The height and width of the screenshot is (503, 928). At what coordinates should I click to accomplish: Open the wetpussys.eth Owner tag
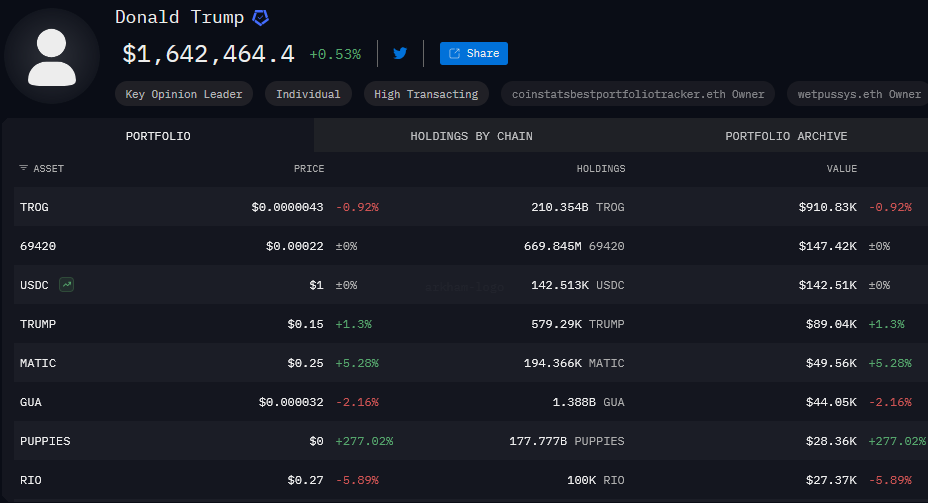(858, 94)
